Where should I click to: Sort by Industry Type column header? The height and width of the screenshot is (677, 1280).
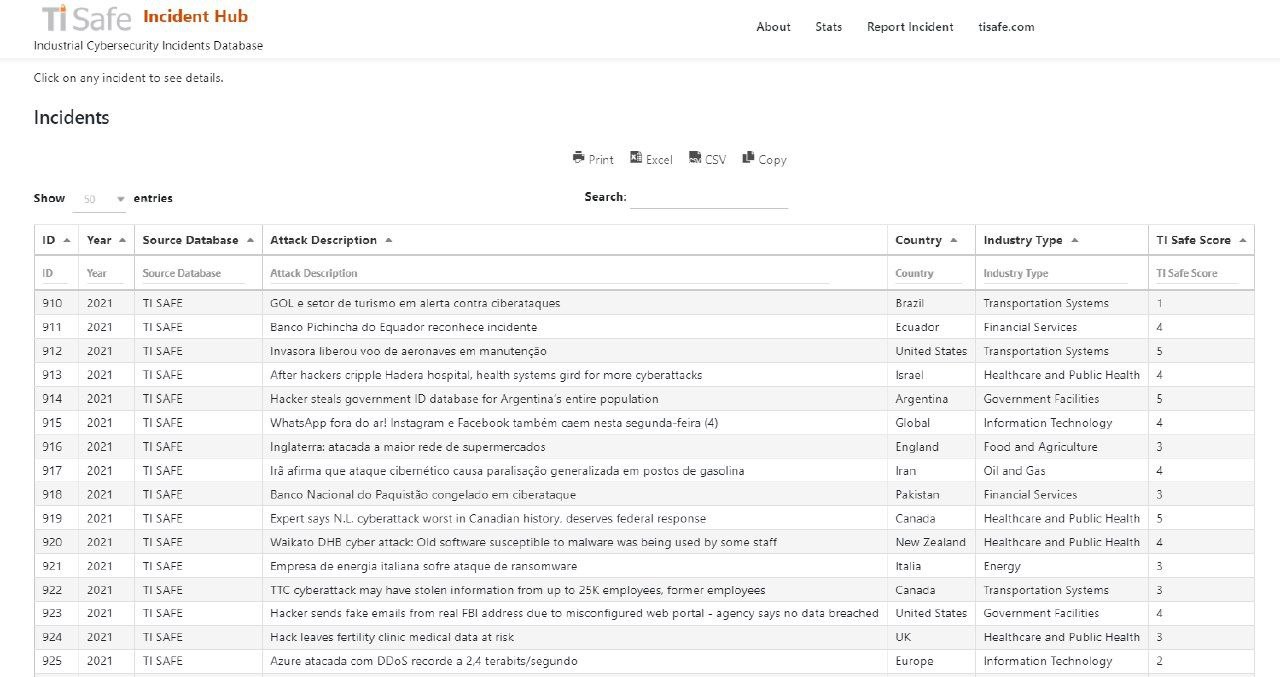[x=1061, y=240]
